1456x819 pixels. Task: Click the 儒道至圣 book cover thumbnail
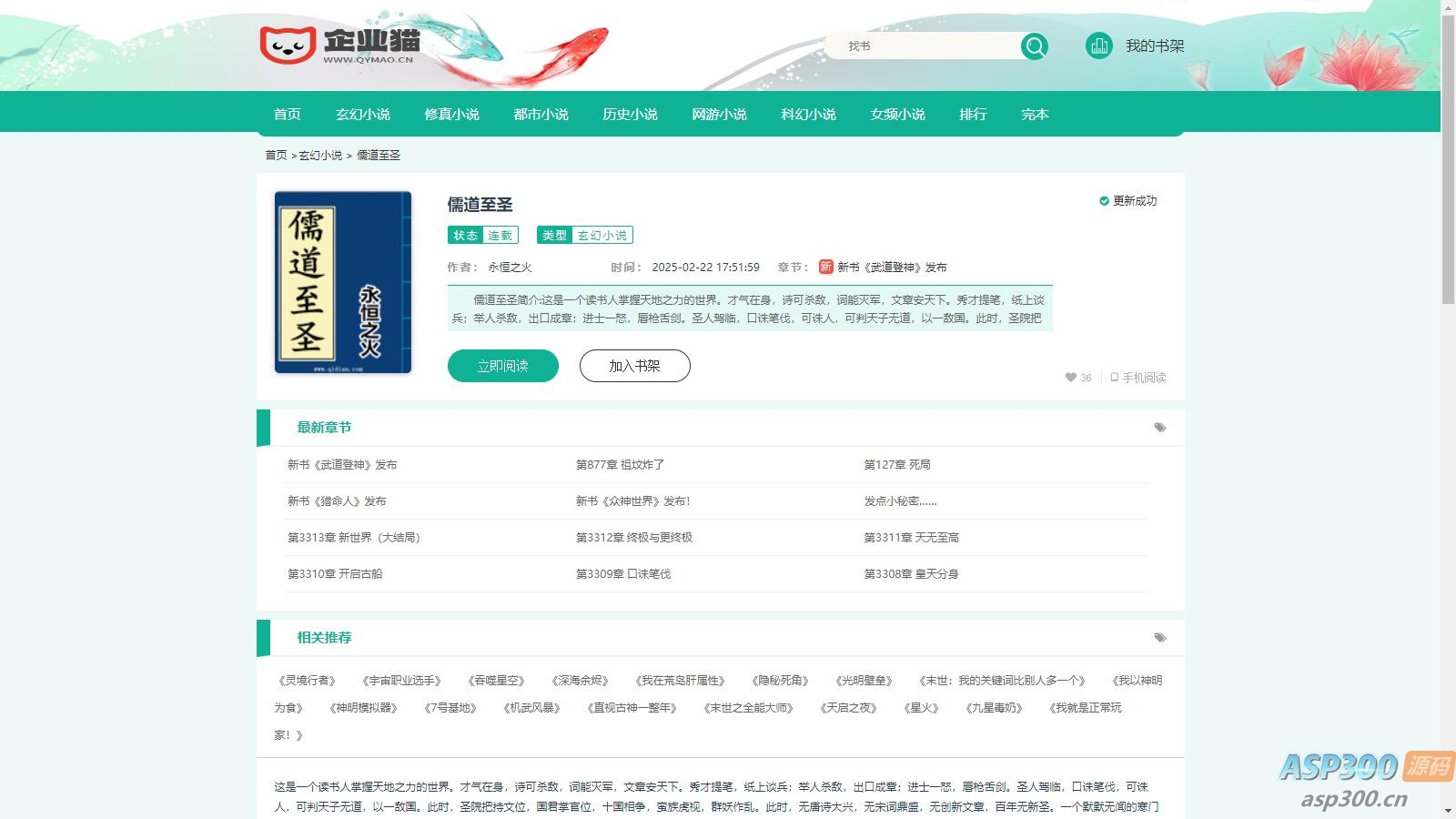click(343, 282)
